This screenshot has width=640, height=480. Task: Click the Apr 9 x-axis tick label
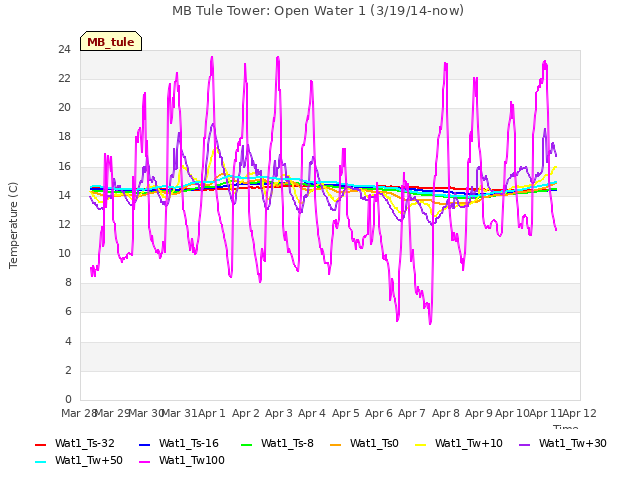pyautogui.click(x=479, y=413)
